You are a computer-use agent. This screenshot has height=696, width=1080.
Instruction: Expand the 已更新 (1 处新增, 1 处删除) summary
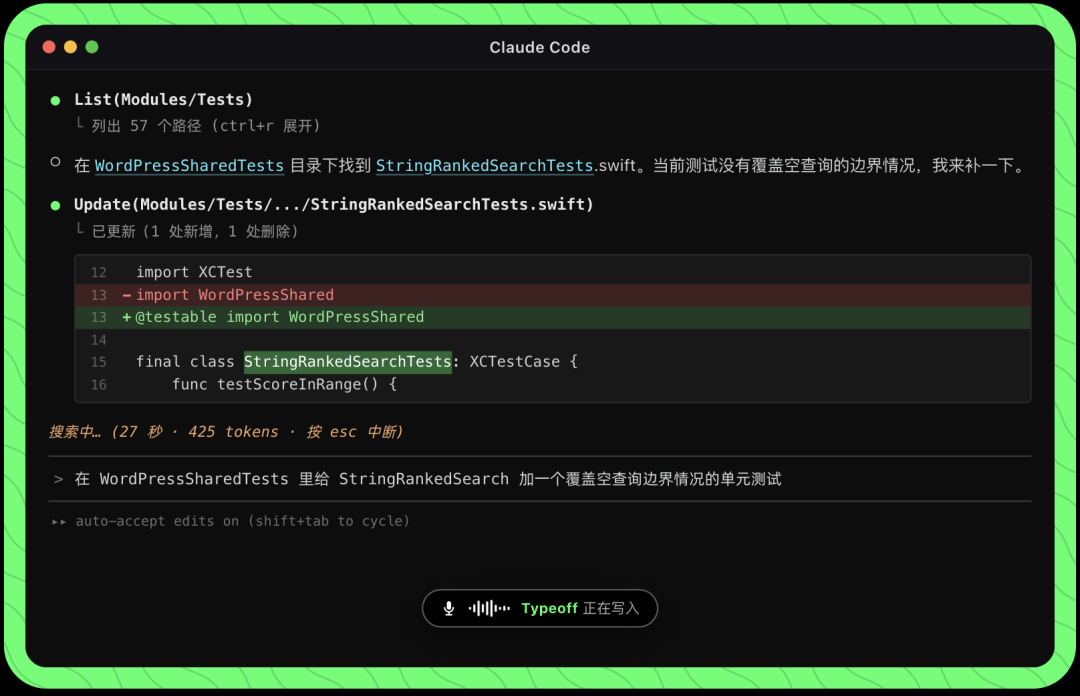195,231
